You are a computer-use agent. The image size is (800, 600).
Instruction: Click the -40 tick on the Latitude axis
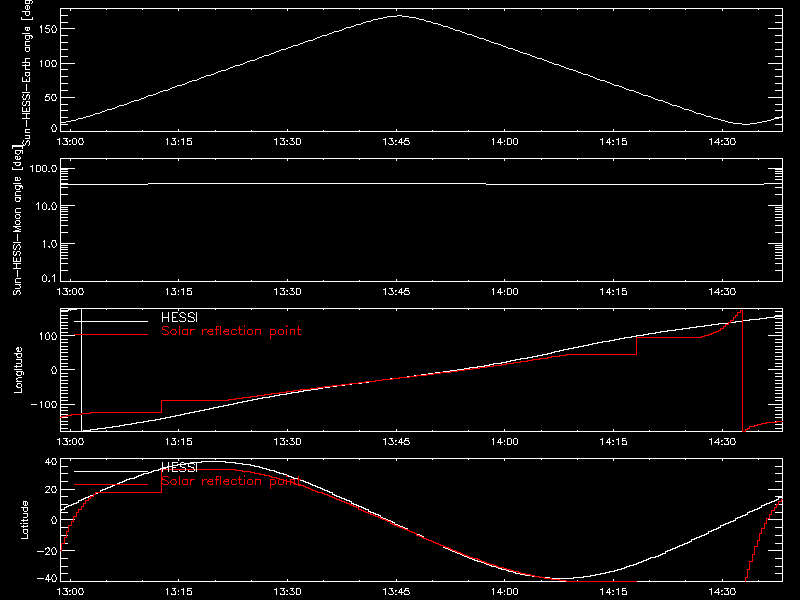point(47,579)
